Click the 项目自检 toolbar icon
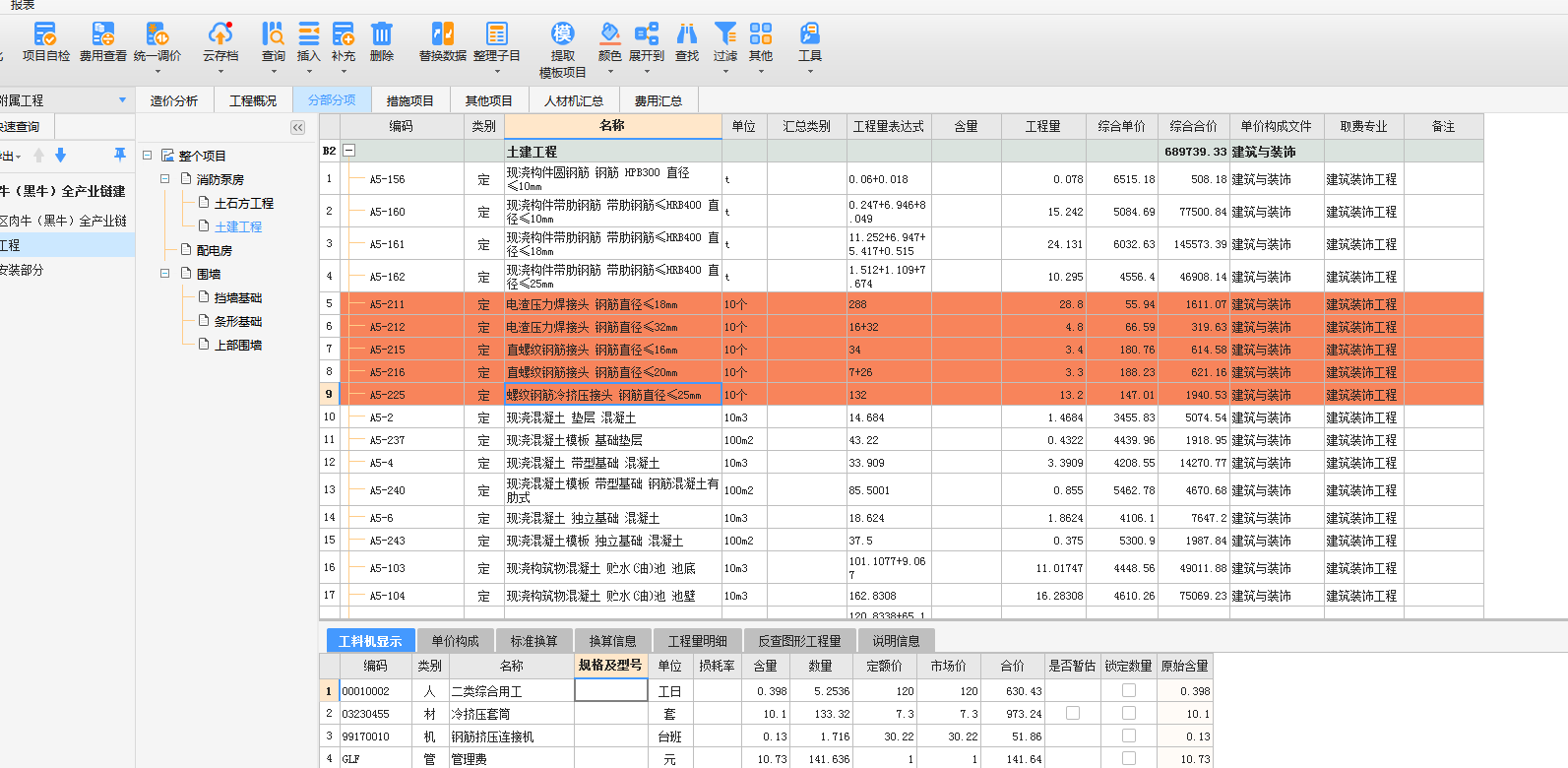The width and height of the screenshot is (1568, 768). [x=45, y=35]
